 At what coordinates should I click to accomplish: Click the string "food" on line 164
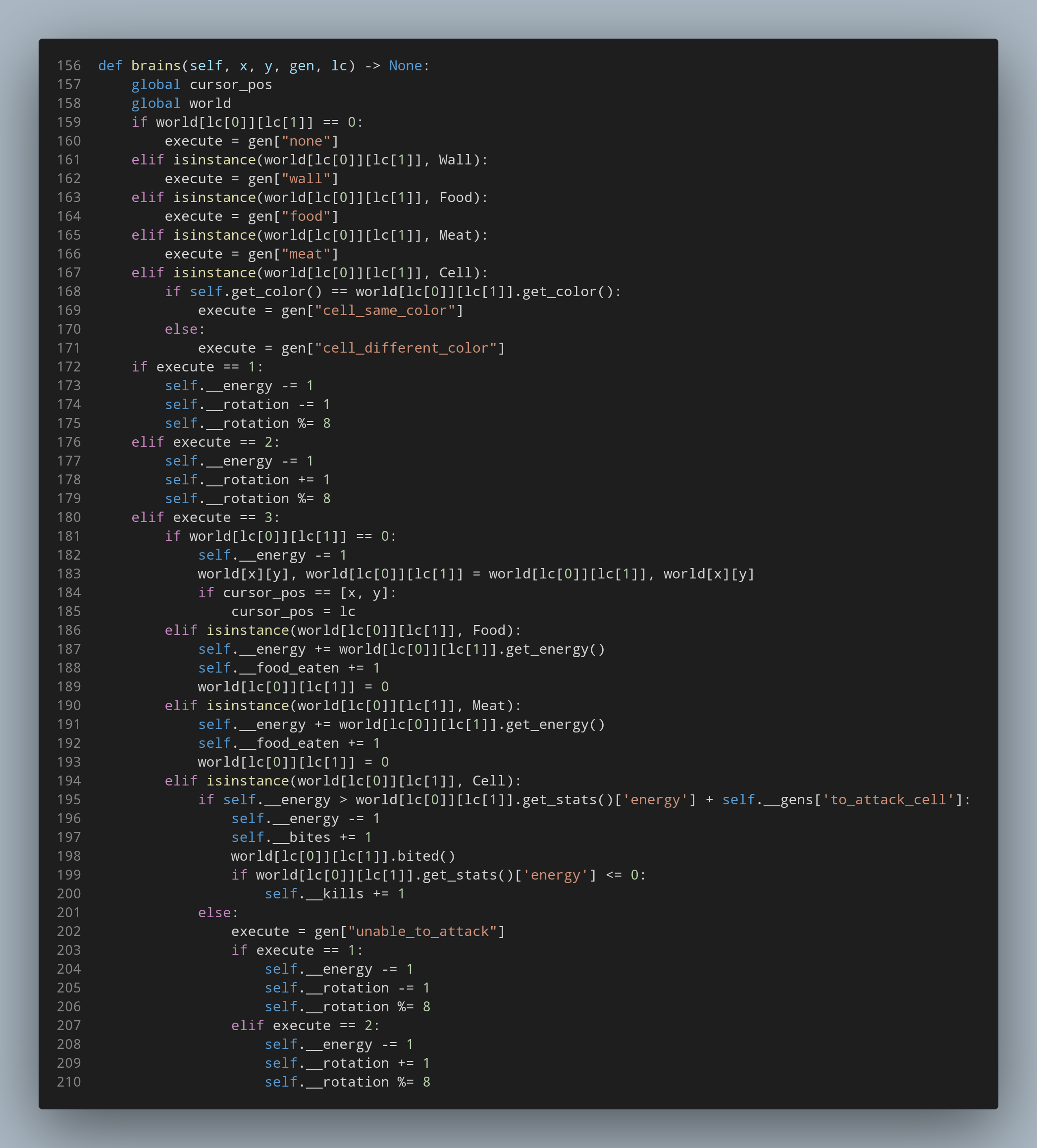(307, 216)
